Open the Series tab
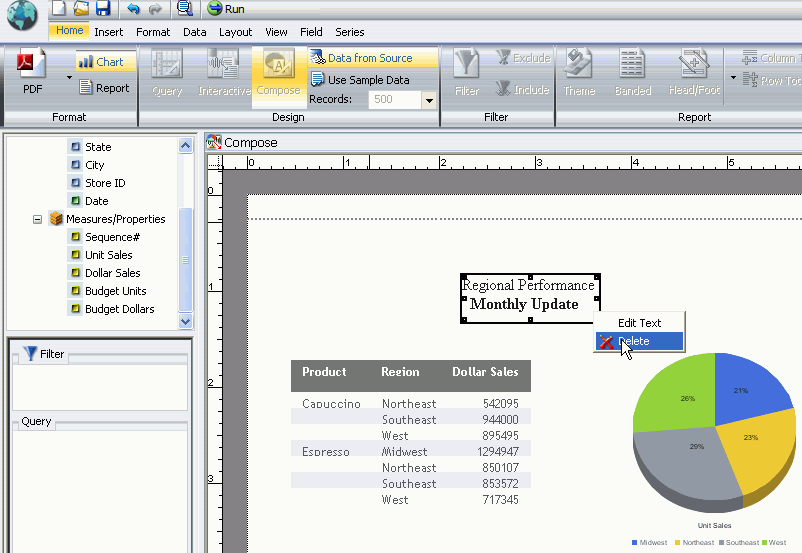The image size is (802, 553). pos(350,32)
